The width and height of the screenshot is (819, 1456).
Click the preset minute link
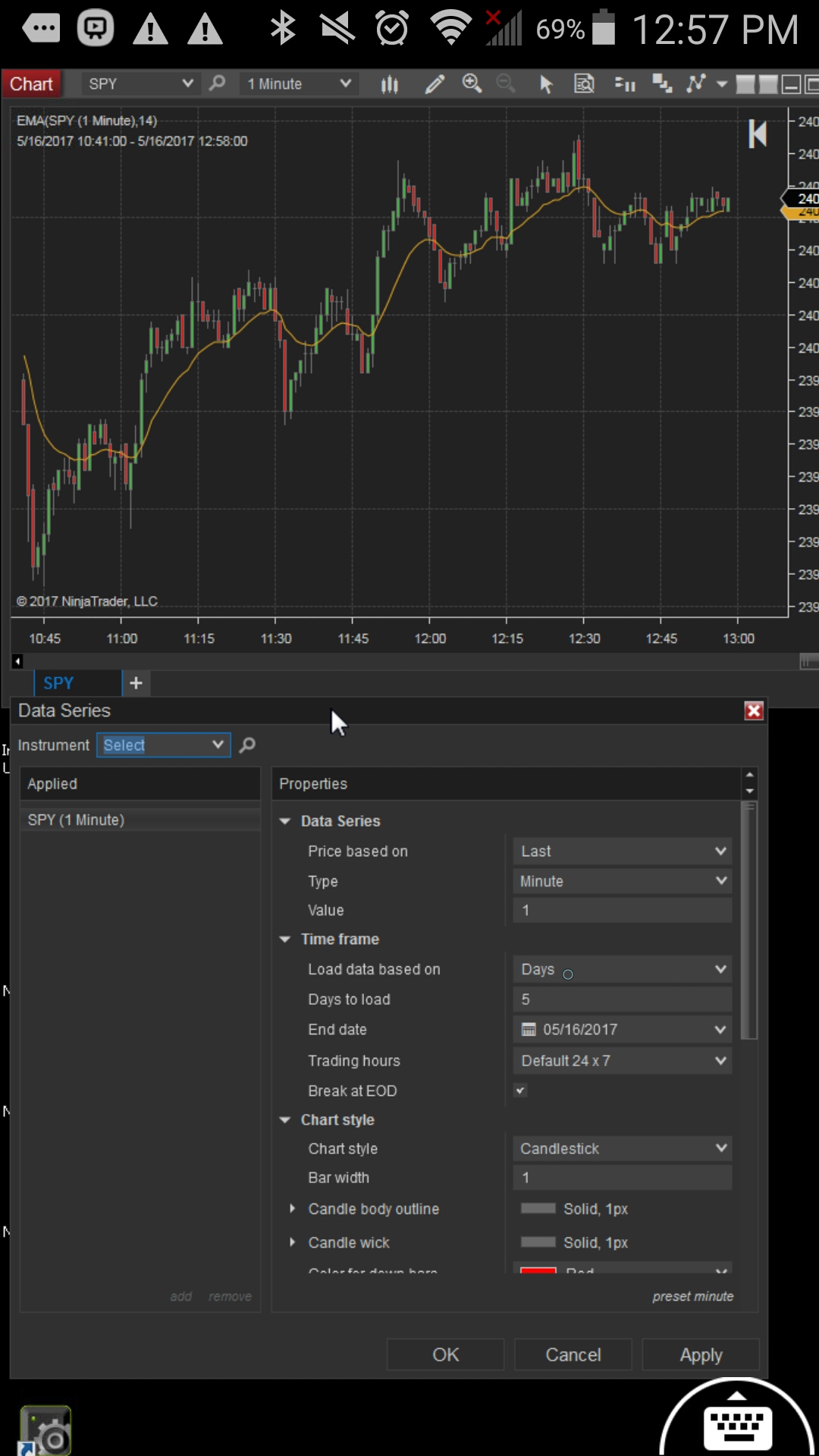click(x=693, y=1297)
